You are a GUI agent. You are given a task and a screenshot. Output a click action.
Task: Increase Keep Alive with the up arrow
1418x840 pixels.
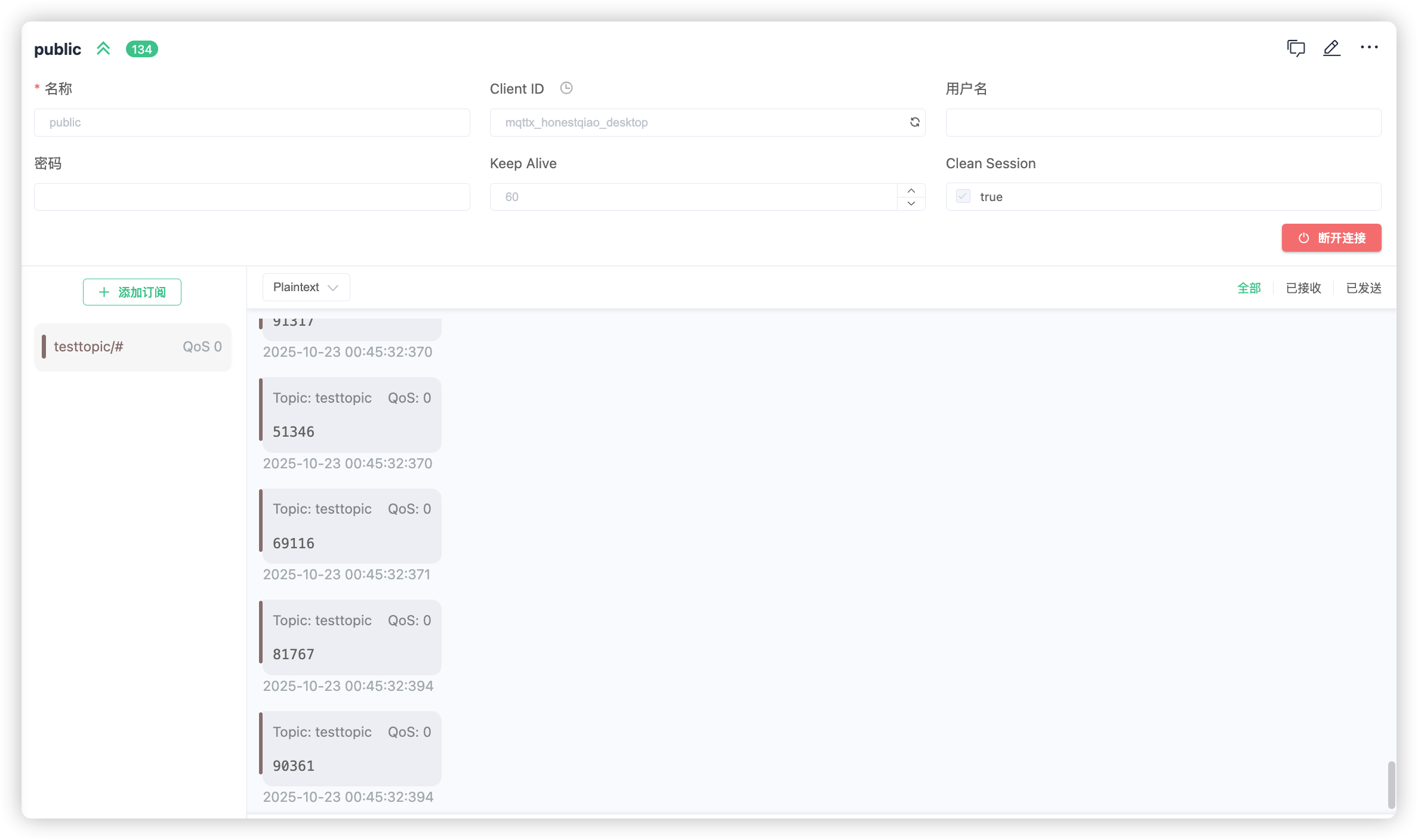point(911,190)
